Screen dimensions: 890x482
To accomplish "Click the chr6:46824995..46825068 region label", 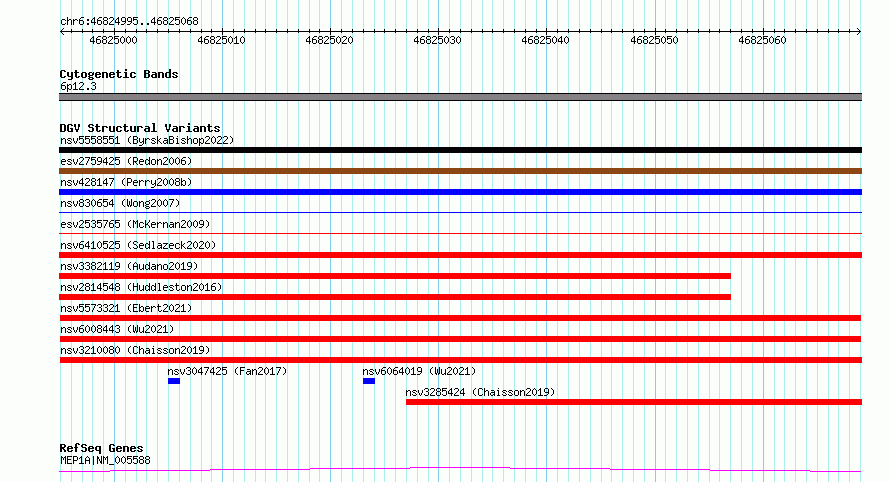I will pos(129,22).
